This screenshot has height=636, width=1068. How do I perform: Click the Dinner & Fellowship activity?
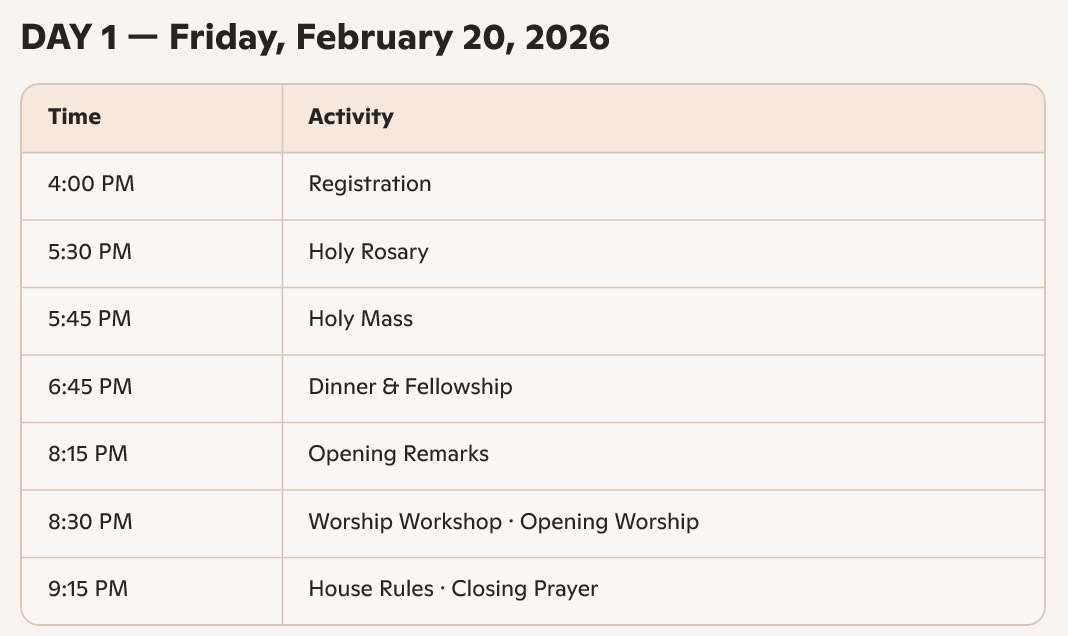(410, 386)
